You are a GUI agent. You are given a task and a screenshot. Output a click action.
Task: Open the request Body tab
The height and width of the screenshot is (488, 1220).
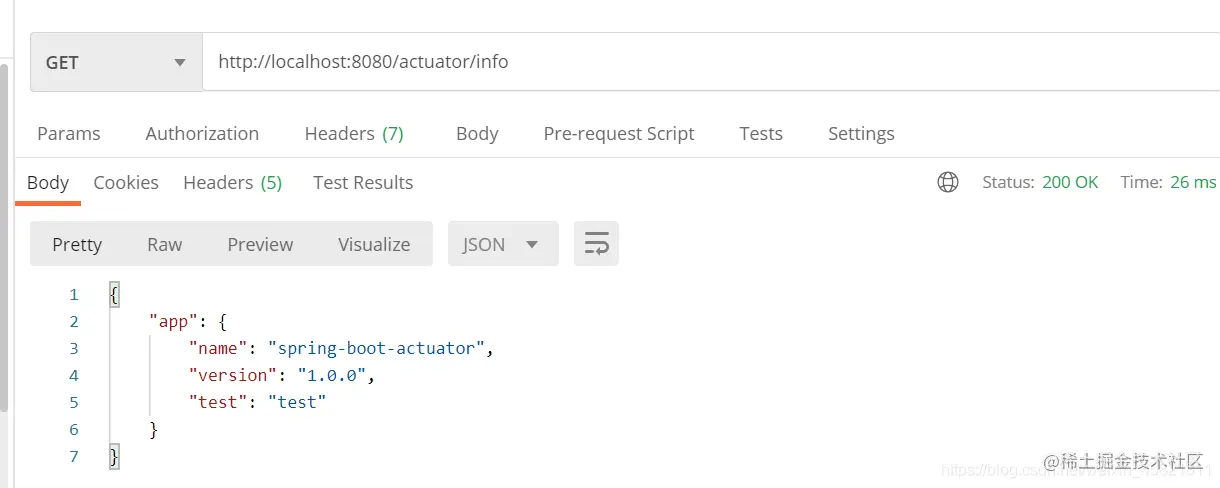[477, 133]
